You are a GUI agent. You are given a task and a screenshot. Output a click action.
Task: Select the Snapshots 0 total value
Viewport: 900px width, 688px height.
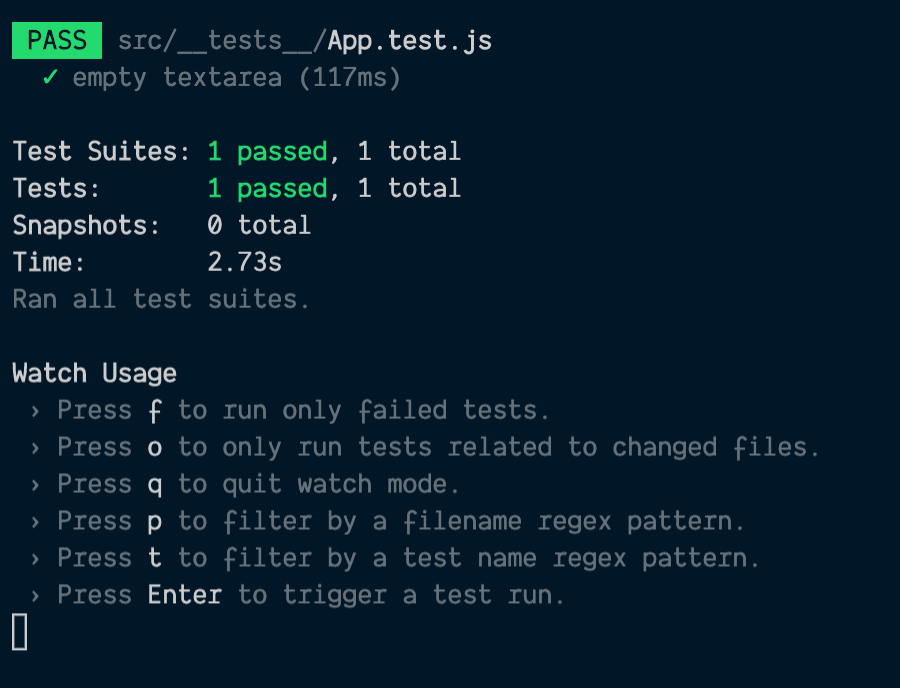259,226
